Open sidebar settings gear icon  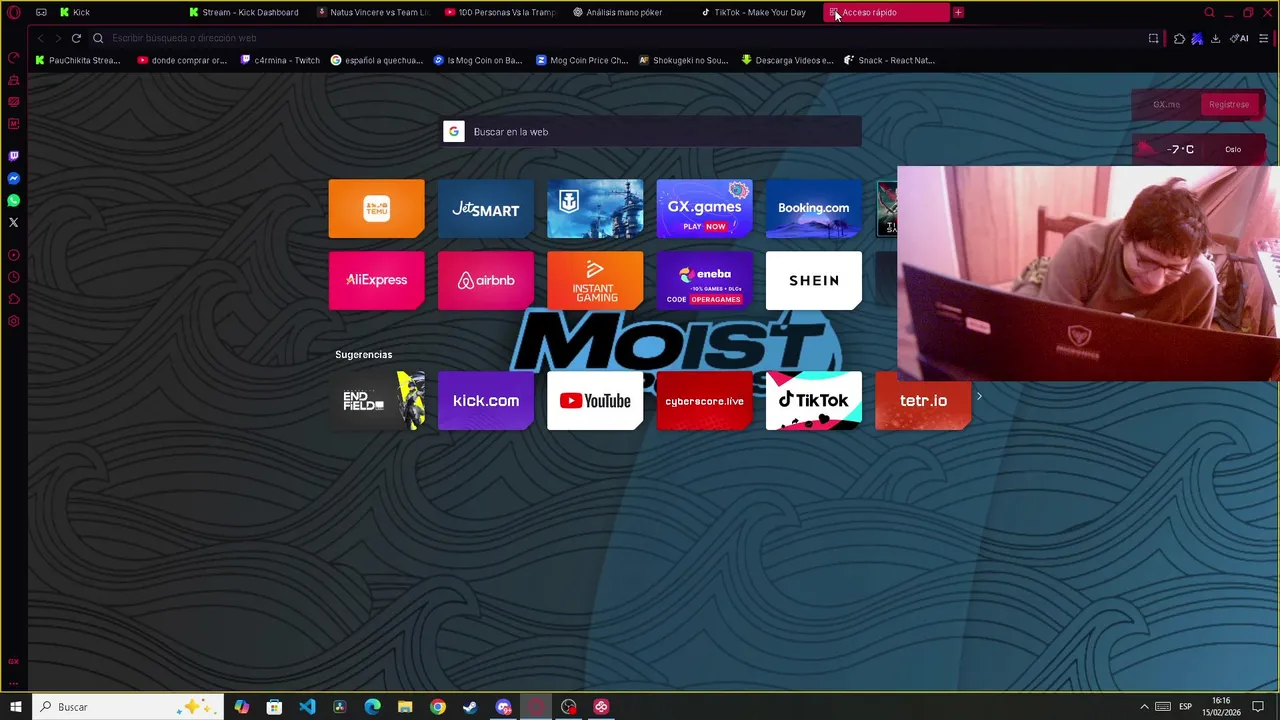(14, 321)
